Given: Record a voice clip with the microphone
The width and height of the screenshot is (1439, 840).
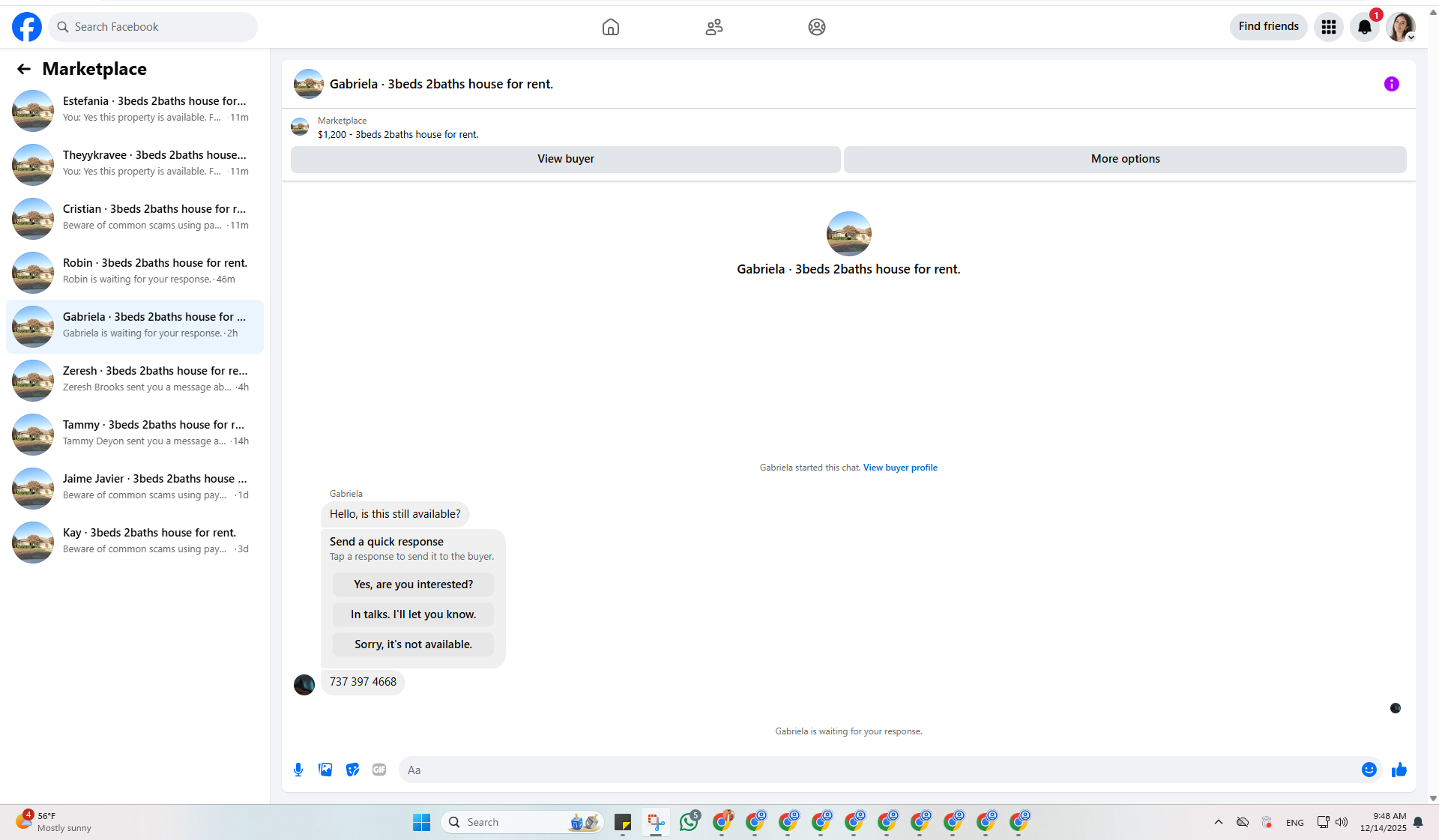Looking at the screenshot, I should point(298,770).
